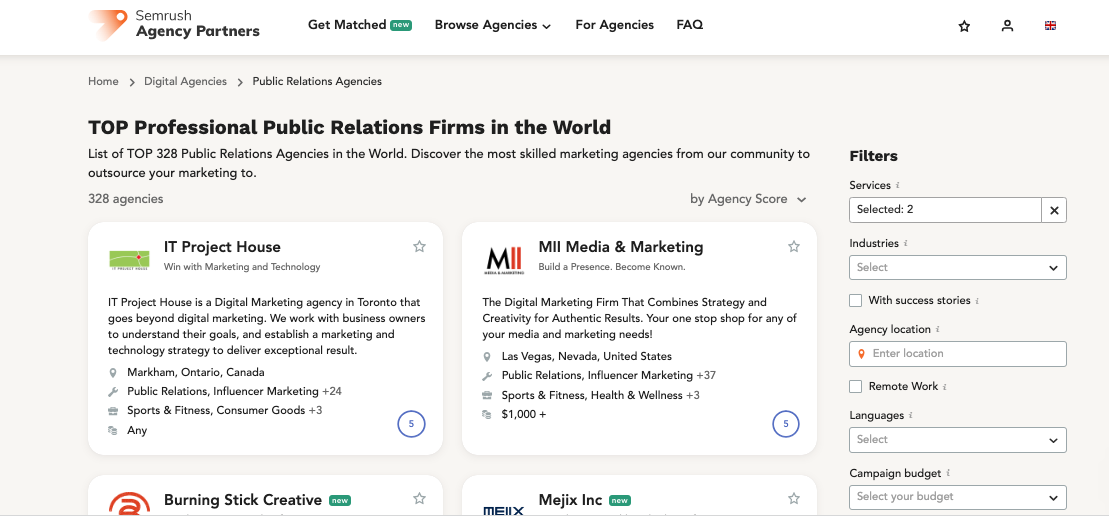The image size is (1109, 519).
Task: Click +37 more services on MII Media
Action: click(x=706, y=375)
